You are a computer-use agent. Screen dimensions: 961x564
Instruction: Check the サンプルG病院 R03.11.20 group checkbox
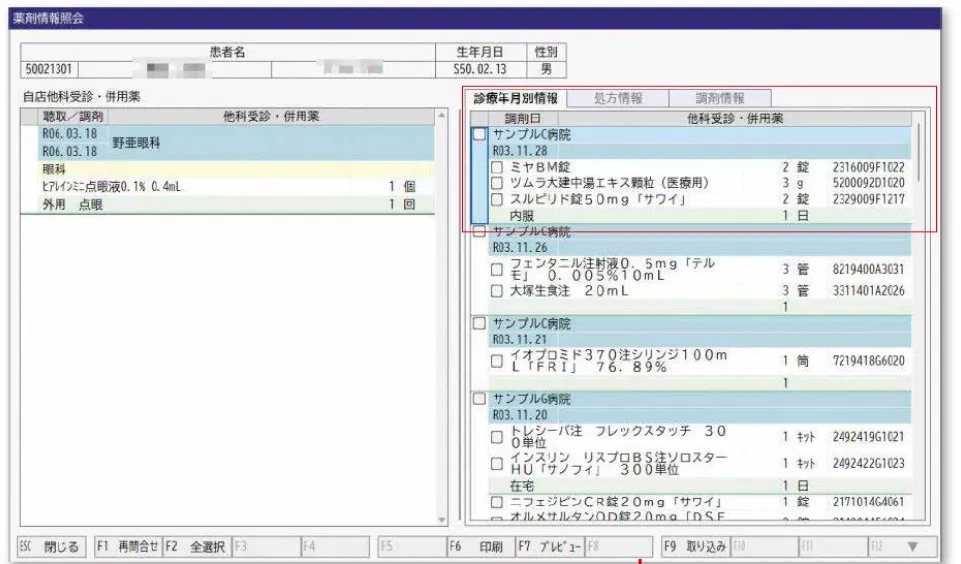(479, 399)
